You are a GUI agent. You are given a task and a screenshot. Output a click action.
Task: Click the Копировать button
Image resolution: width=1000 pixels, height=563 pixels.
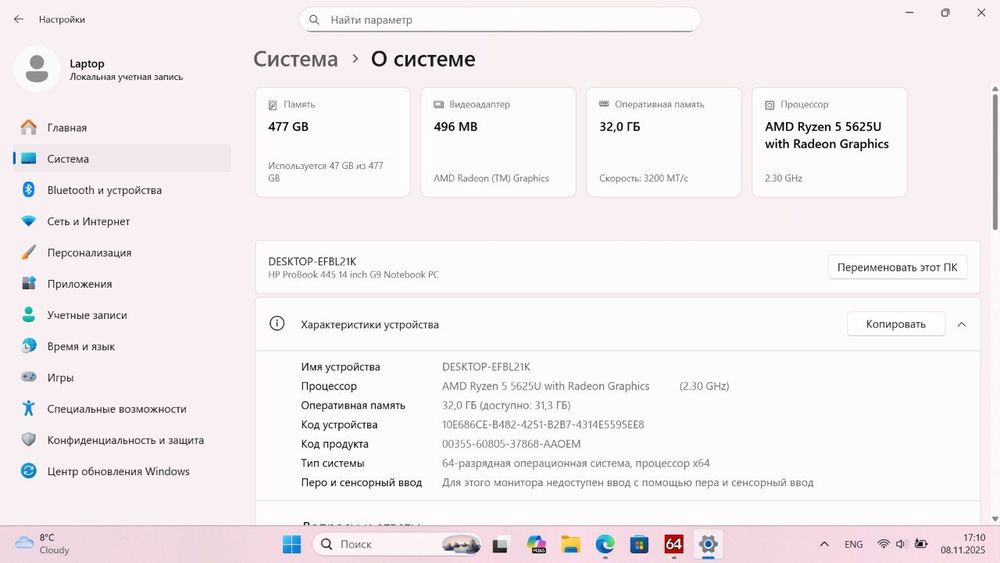pos(895,324)
